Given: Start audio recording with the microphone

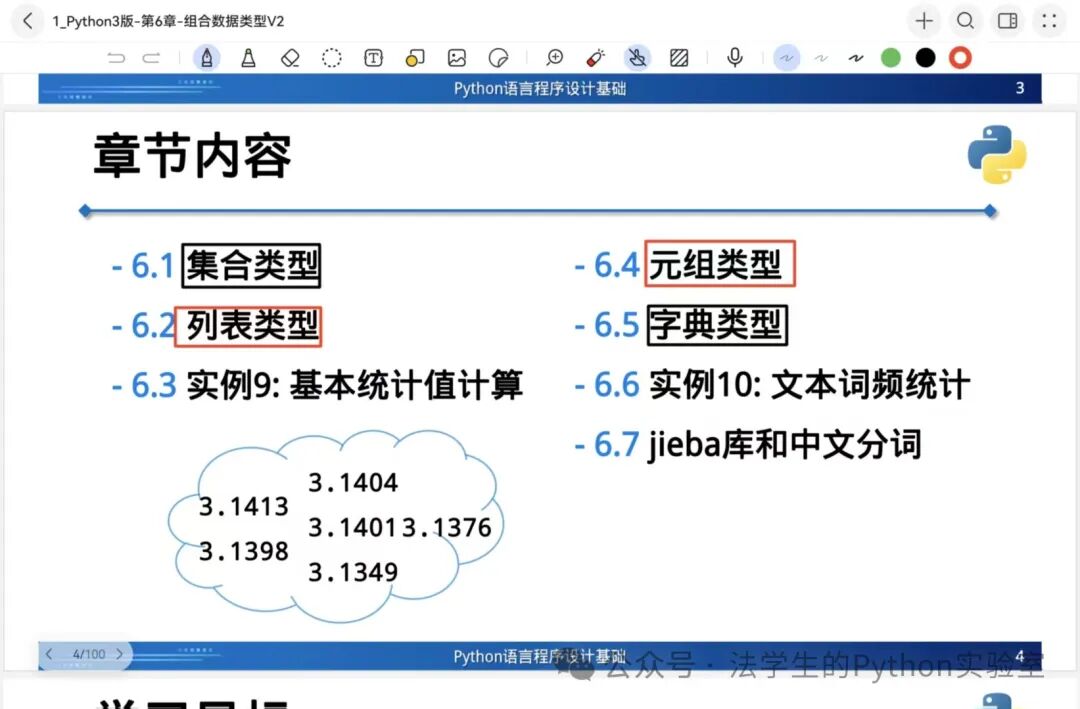Looking at the screenshot, I should tap(735, 58).
